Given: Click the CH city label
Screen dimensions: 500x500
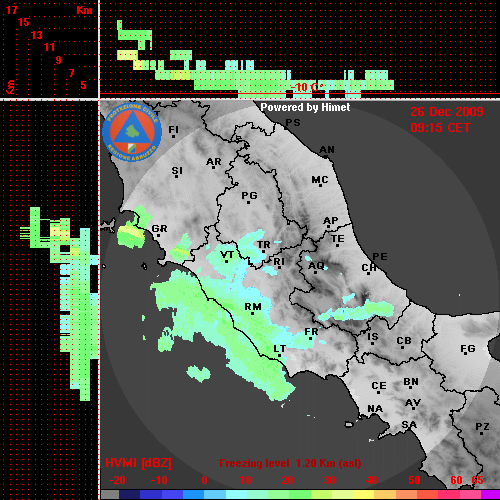Looking at the screenshot, I should tap(369, 268).
